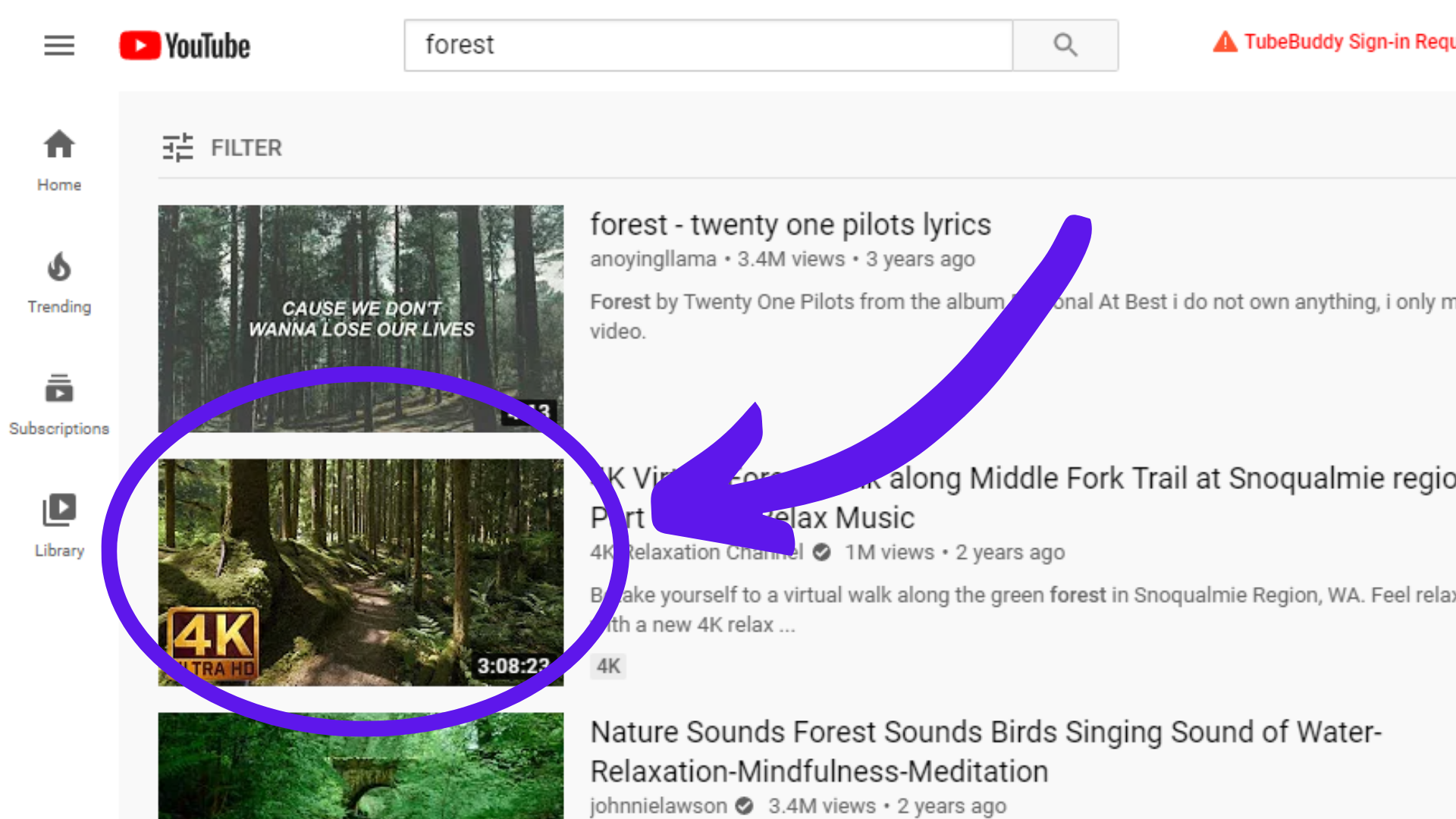Open Subscriptions in the sidebar
The width and height of the screenshot is (1456, 819).
59,405
